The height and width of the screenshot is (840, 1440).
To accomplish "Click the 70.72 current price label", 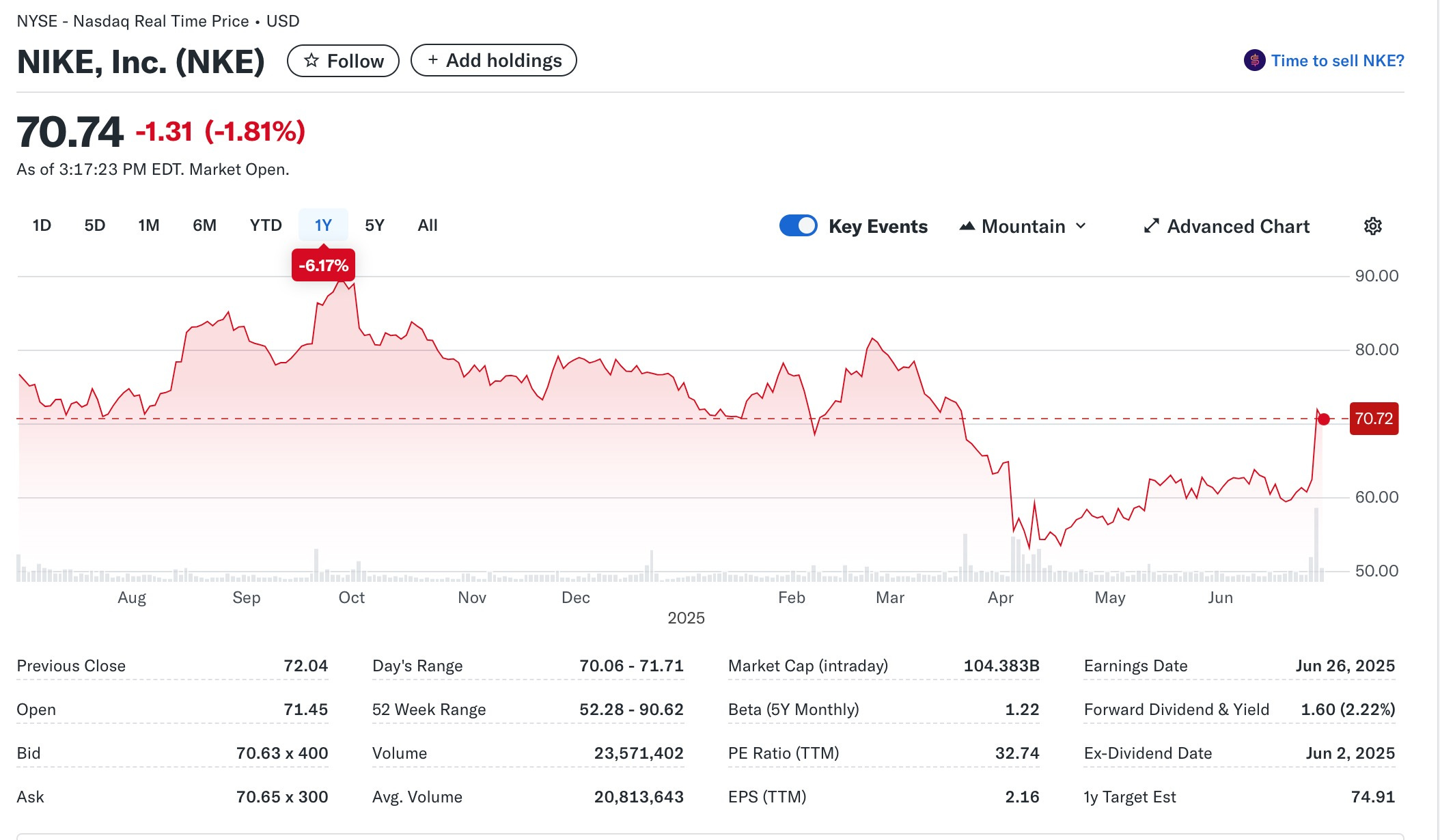I will click(x=1374, y=419).
